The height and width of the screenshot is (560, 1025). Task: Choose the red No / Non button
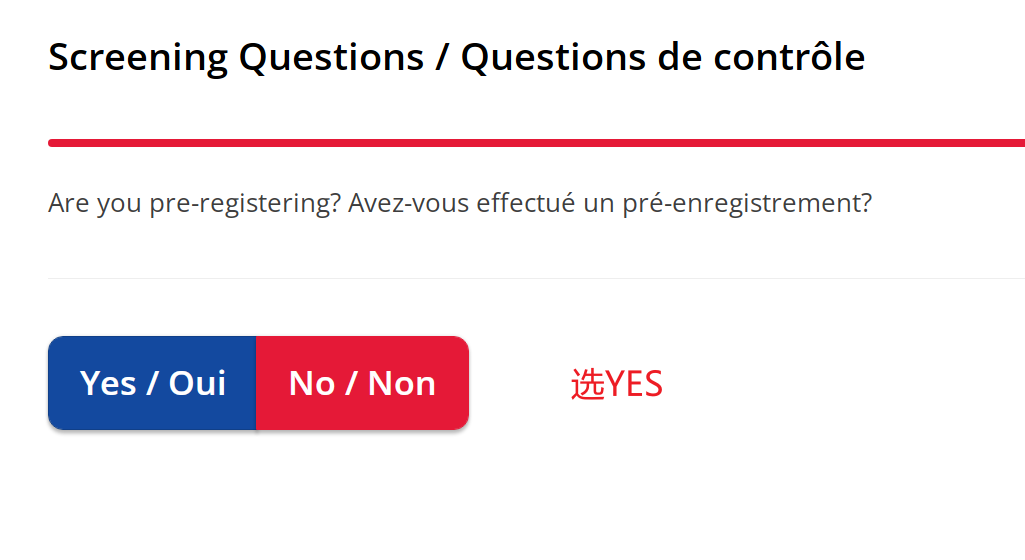(362, 383)
